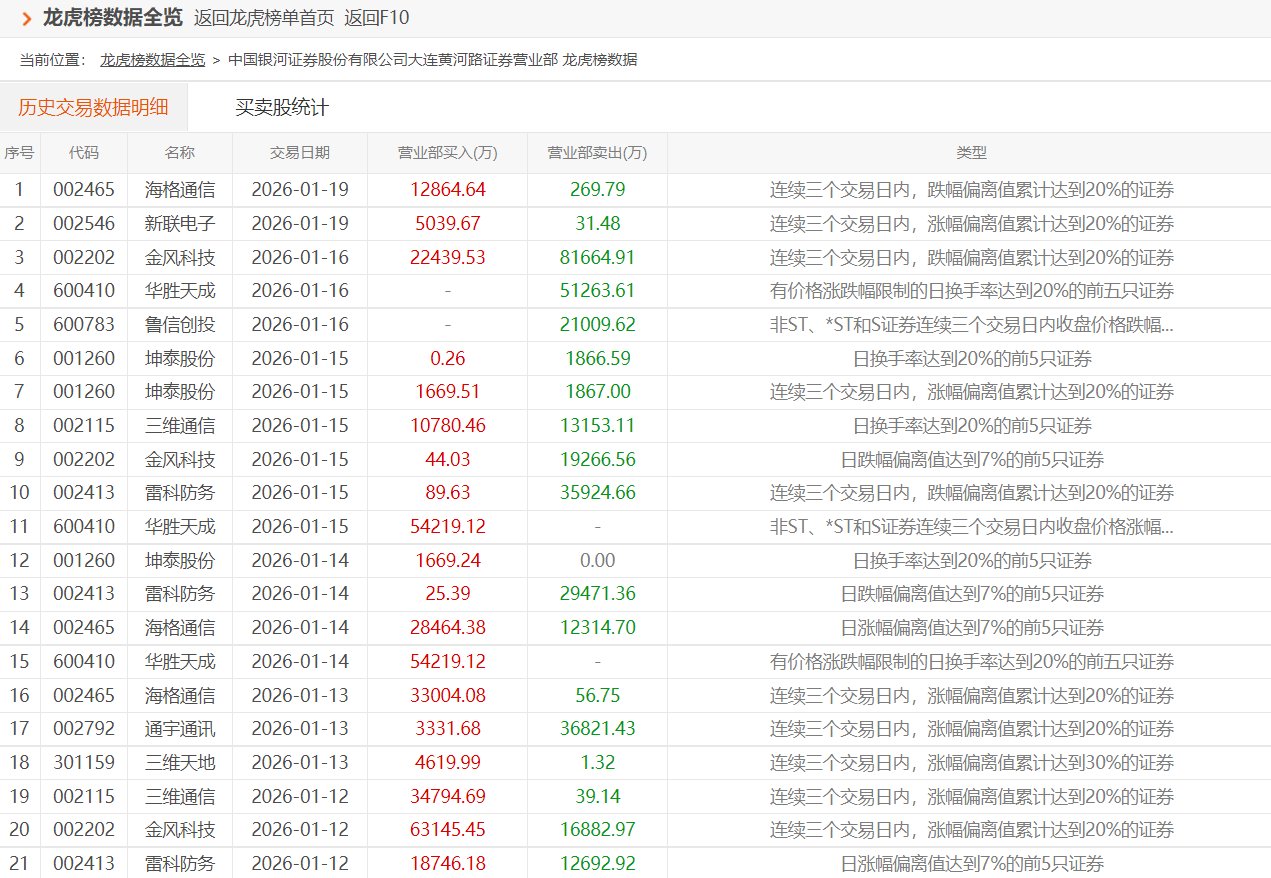The width and height of the screenshot is (1271, 878).
Task: Click stock code 002546
Action: [x=84, y=224]
